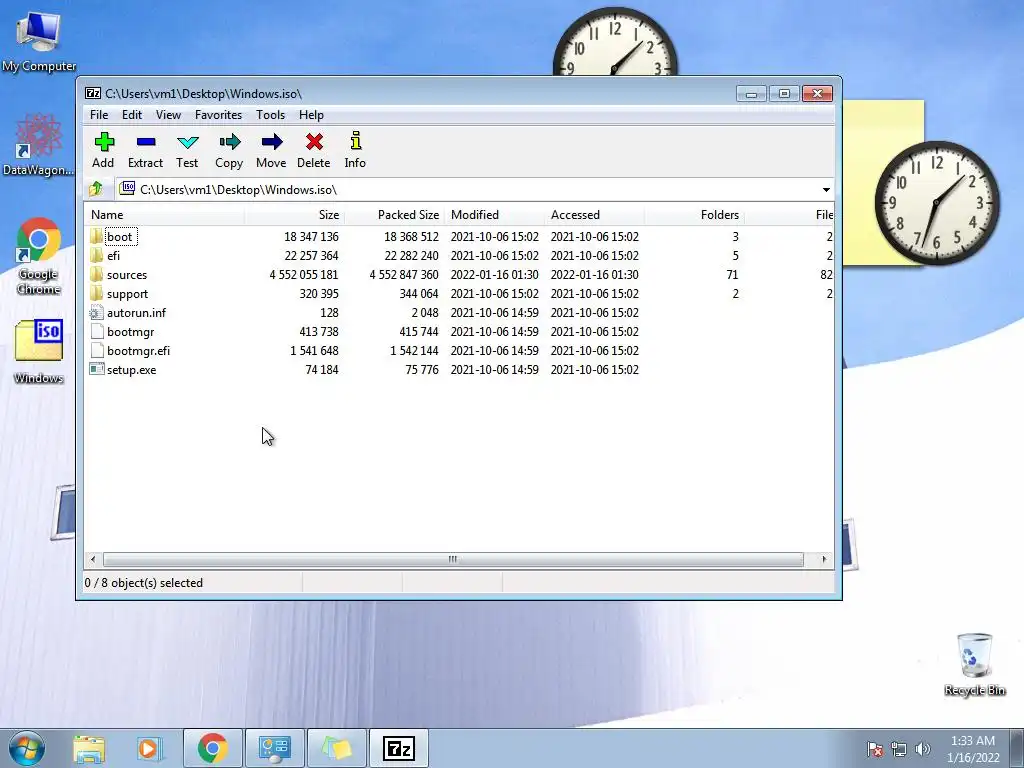The height and width of the screenshot is (768, 1024).
Task: Switch to 7-Zip taskbar button
Action: (399, 748)
